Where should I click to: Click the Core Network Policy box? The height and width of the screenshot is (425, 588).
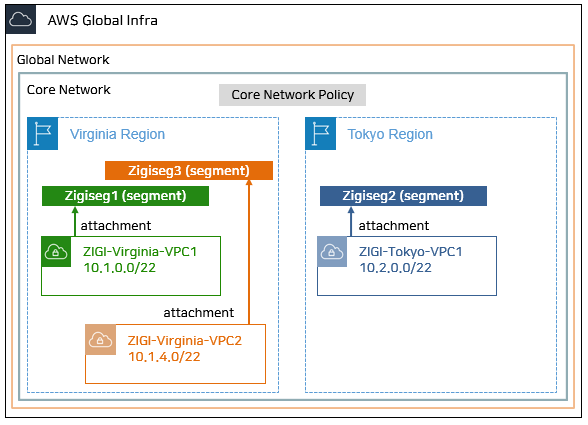coord(292,95)
